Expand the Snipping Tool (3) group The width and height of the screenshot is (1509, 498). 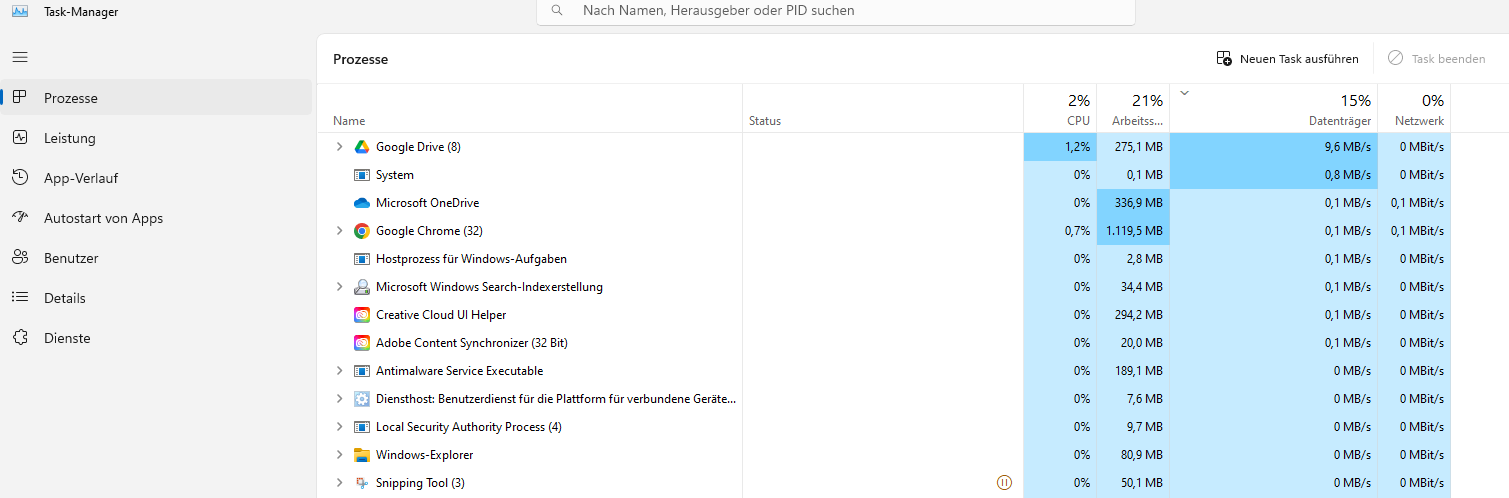[339, 483]
